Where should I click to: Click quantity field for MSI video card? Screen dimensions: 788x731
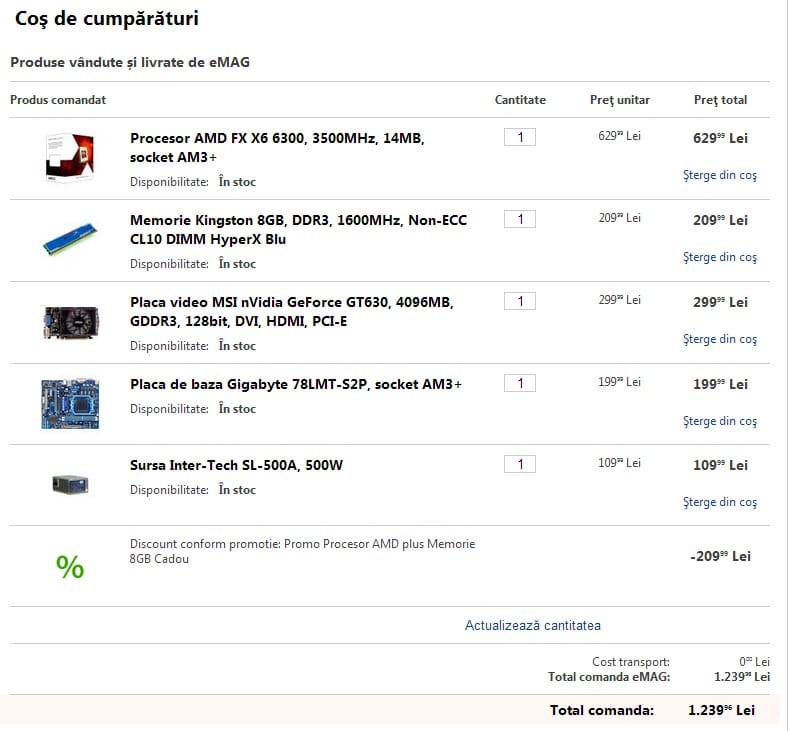click(520, 301)
